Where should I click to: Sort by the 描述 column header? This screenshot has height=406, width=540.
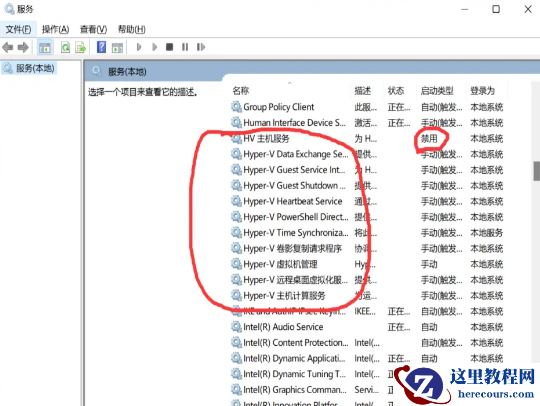click(363, 91)
